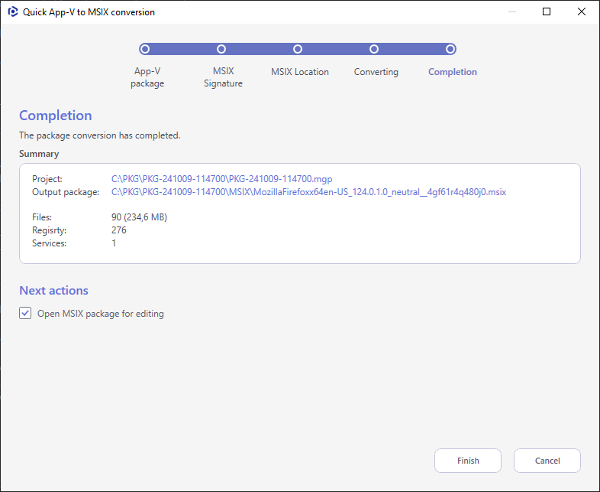Screen dimensions: 600x492
Task: Close the conversion wizard window
Action: click(581, 12)
